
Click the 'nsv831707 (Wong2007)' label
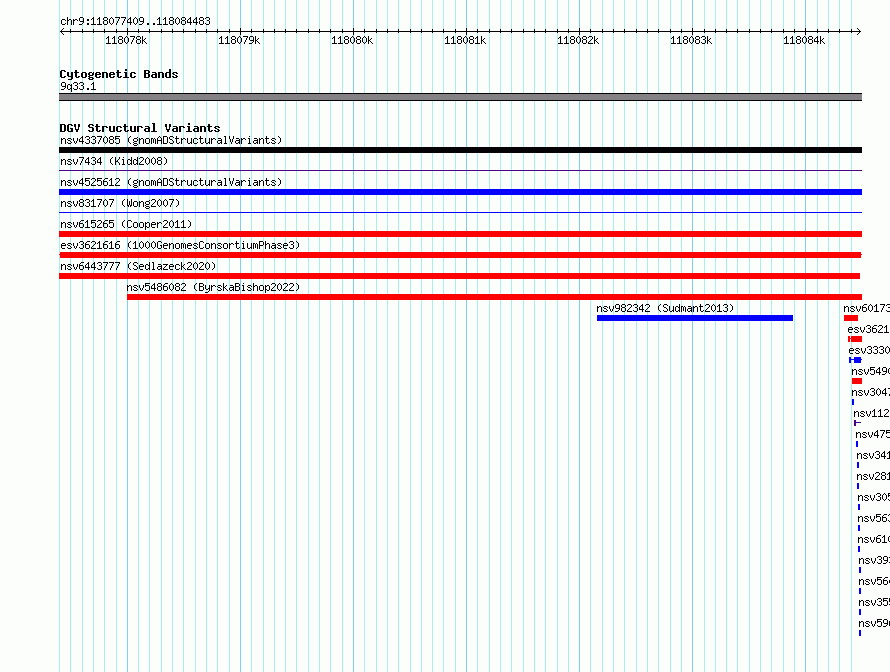(x=120, y=203)
